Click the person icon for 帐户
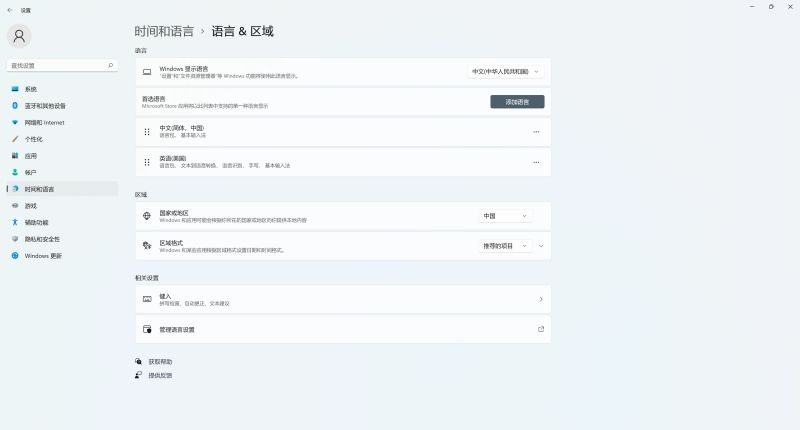The width and height of the screenshot is (800, 430). (x=15, y=172)
